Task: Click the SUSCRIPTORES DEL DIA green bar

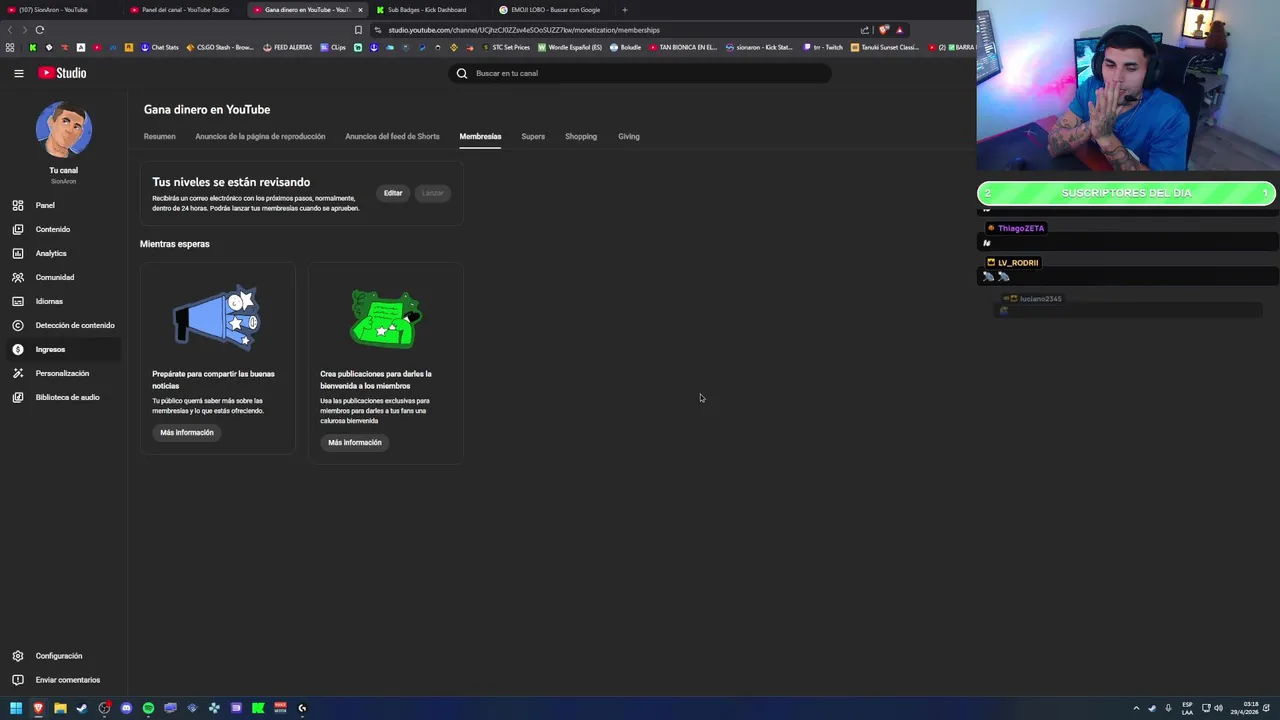Action: click(x=1126, y=193)
